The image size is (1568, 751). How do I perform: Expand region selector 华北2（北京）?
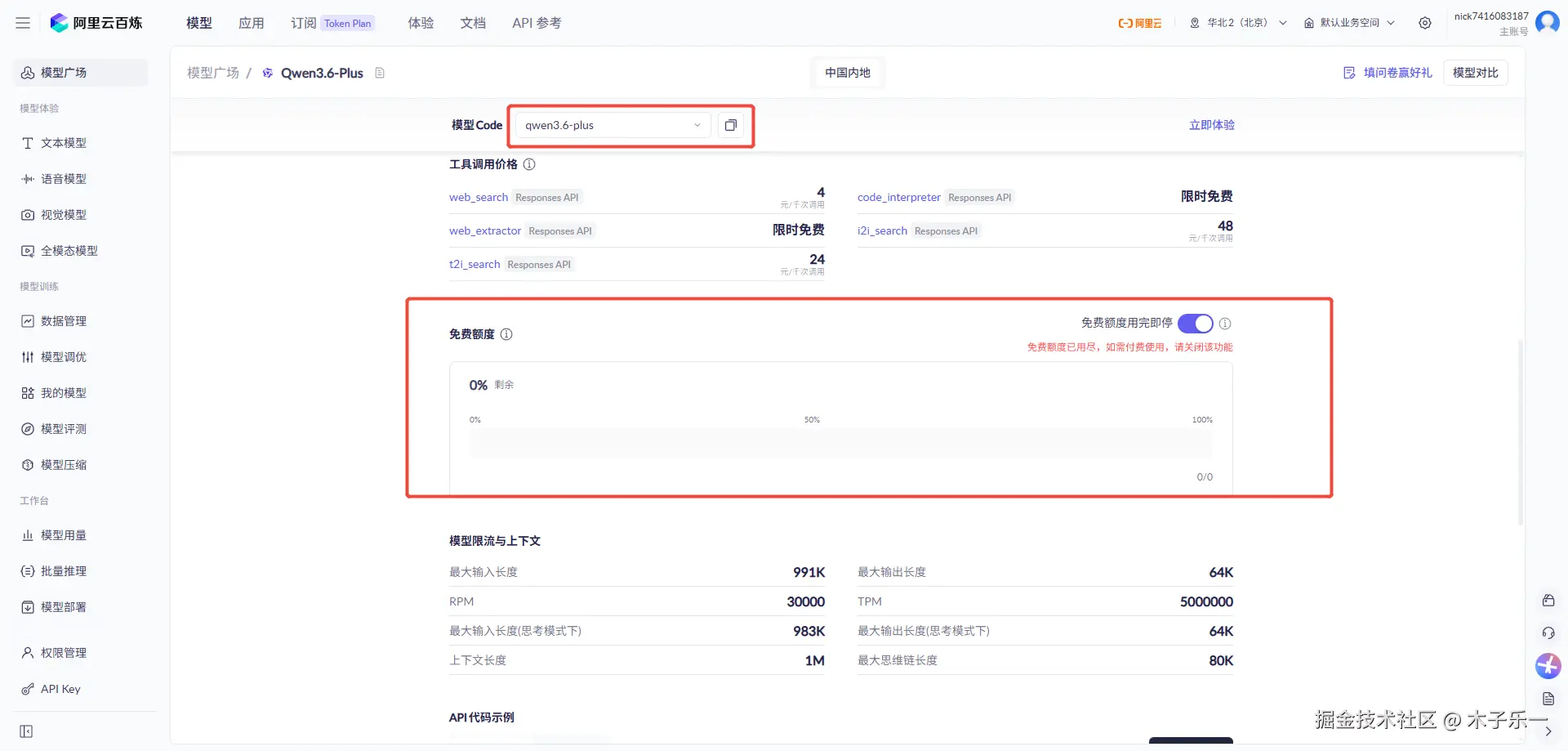pyautogui.click(x=1239, y=23)
